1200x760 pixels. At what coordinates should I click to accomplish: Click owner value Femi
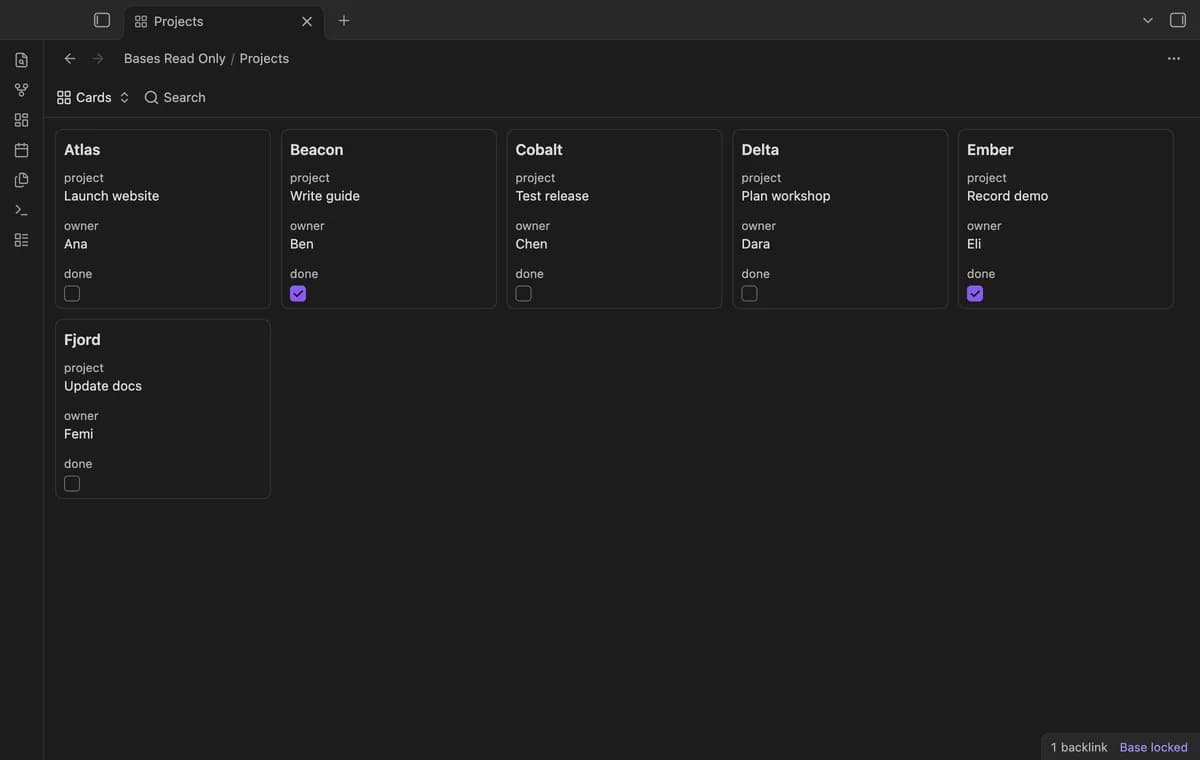pyautogui.click(x=79, y=434)
